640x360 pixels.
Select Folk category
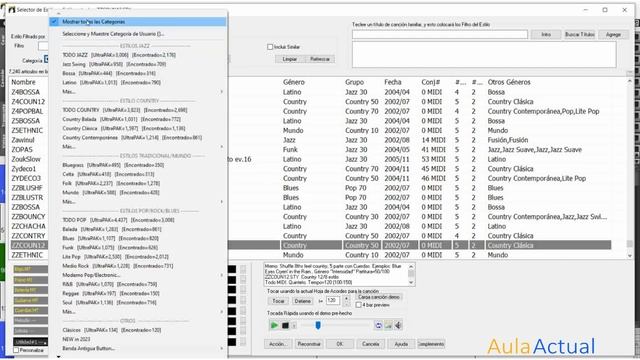[138, 183]
